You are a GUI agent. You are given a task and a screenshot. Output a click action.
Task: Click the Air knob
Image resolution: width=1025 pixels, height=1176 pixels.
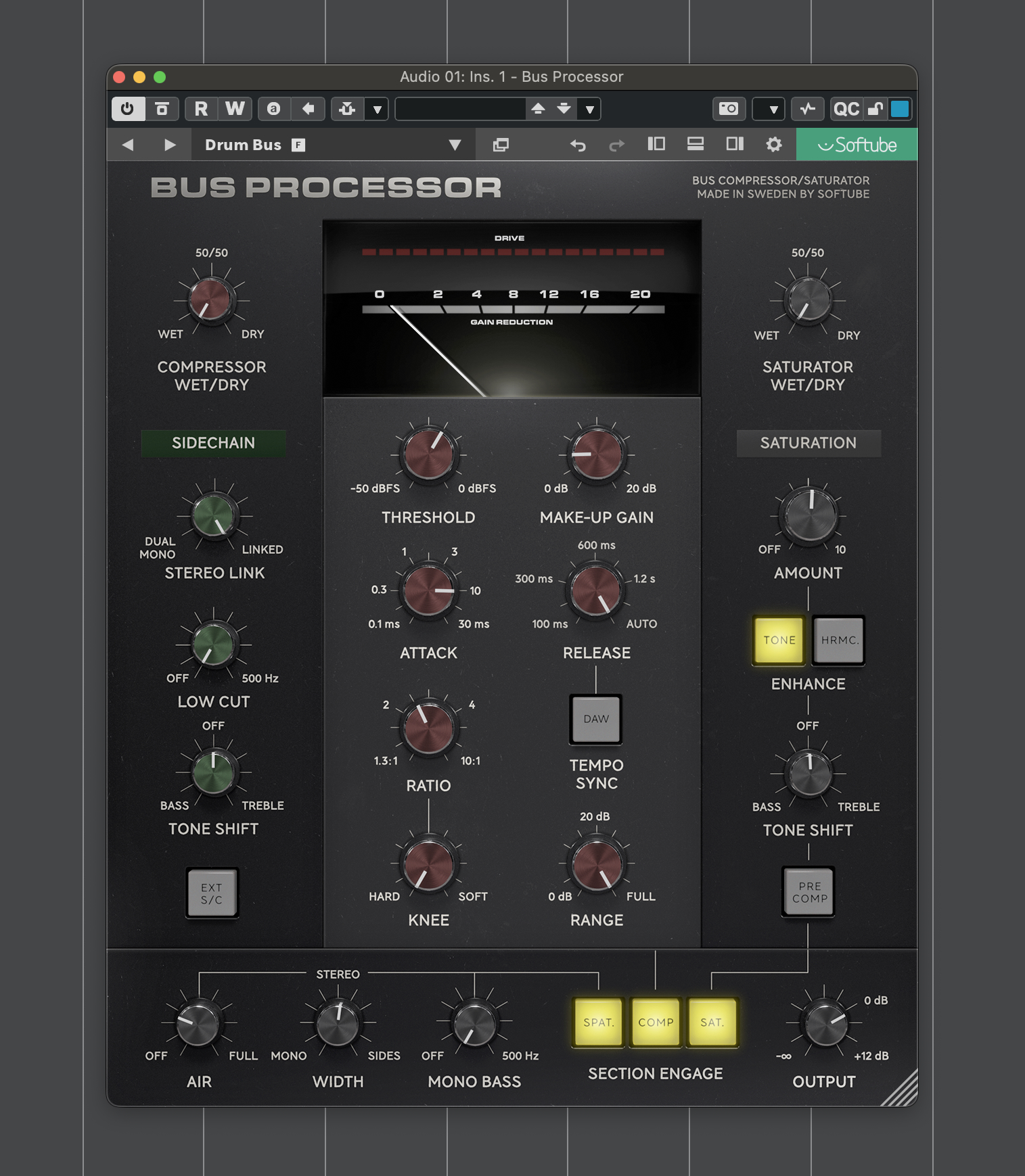(x=198, y=1023)
